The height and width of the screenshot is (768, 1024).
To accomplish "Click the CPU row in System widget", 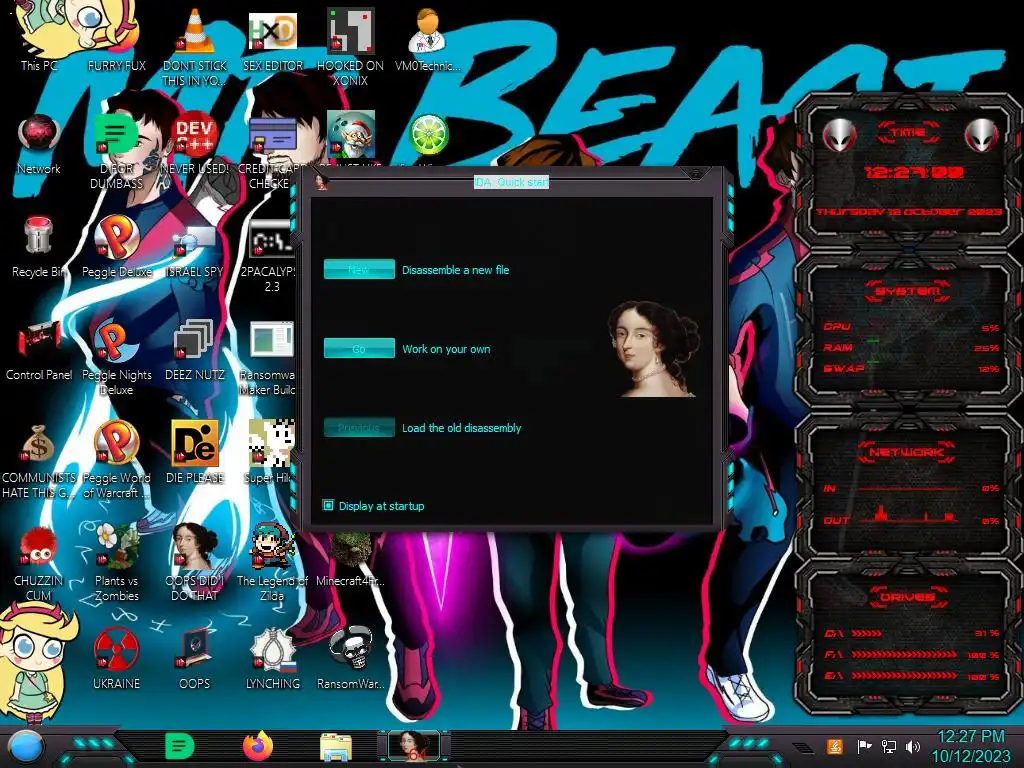I will 911,327.
